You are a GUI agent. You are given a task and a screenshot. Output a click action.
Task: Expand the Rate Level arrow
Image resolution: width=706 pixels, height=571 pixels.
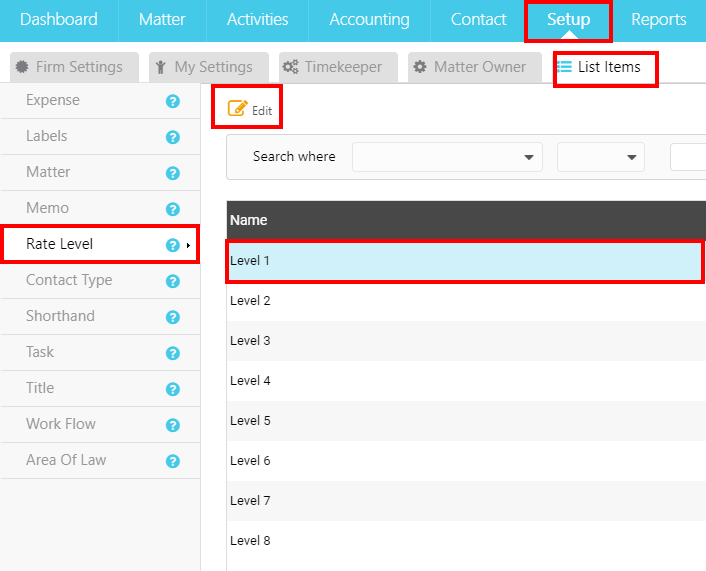188,245
